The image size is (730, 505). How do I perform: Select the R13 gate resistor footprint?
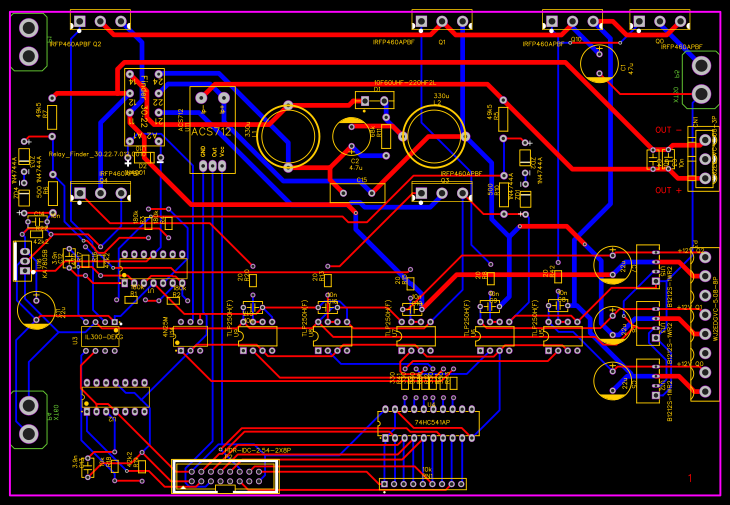pyautogui.click(x=328, y=280)
